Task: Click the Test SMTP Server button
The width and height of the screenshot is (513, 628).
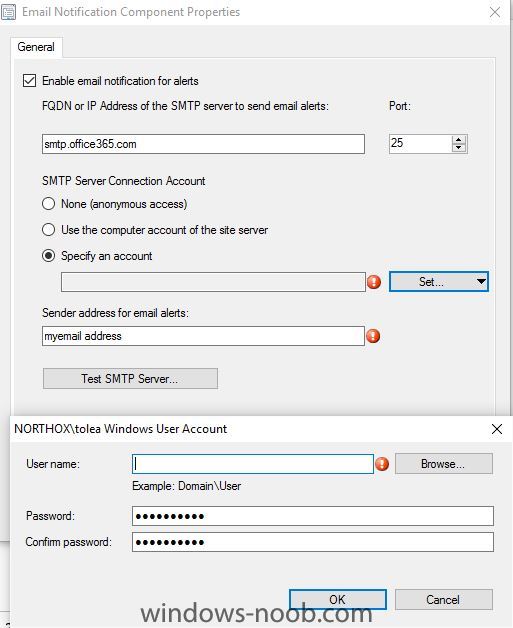Action: click(130, 378)
